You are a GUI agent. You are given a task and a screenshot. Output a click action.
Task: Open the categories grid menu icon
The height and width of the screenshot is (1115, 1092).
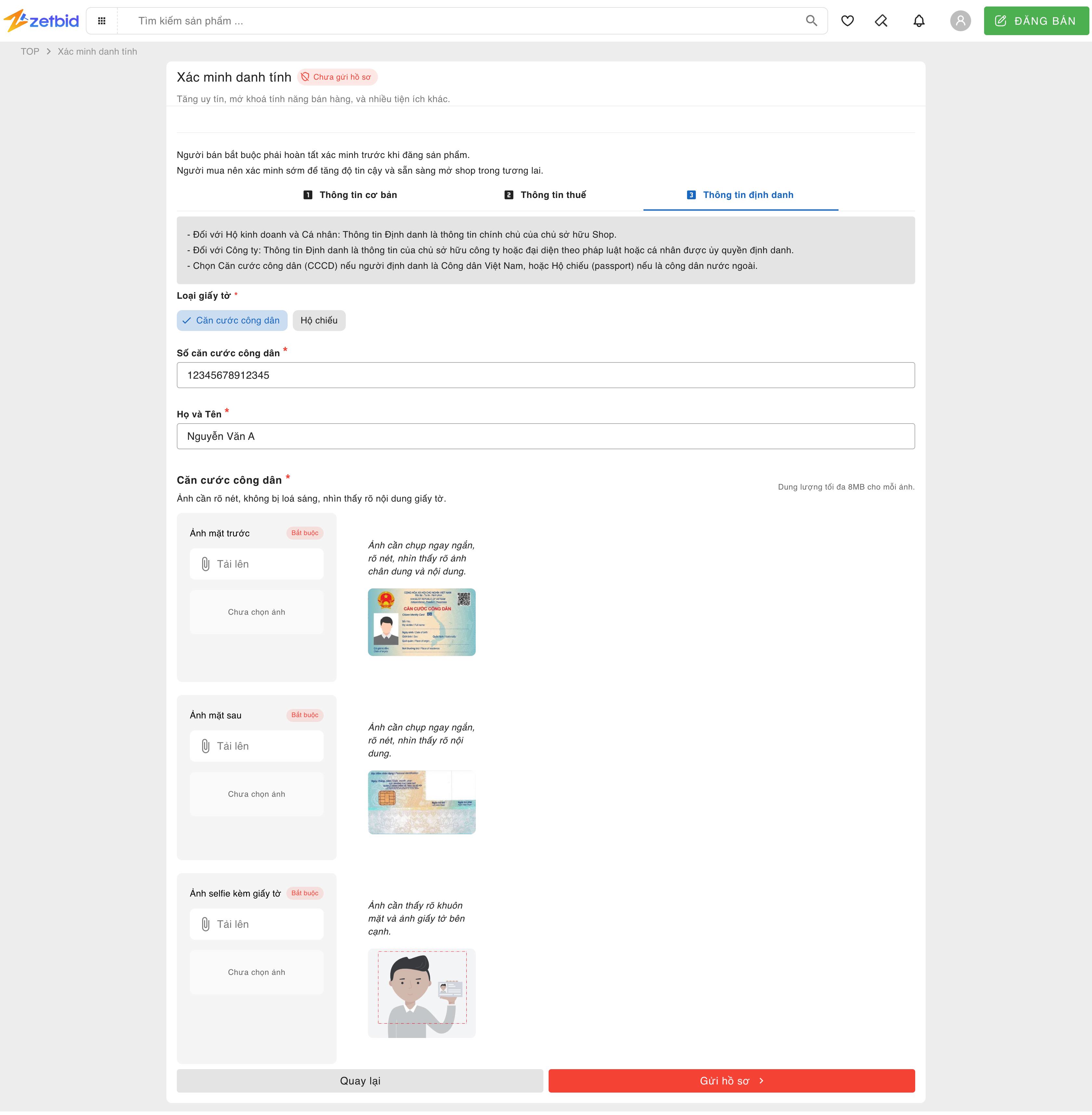pyautogui.click(x=101, y=21)
